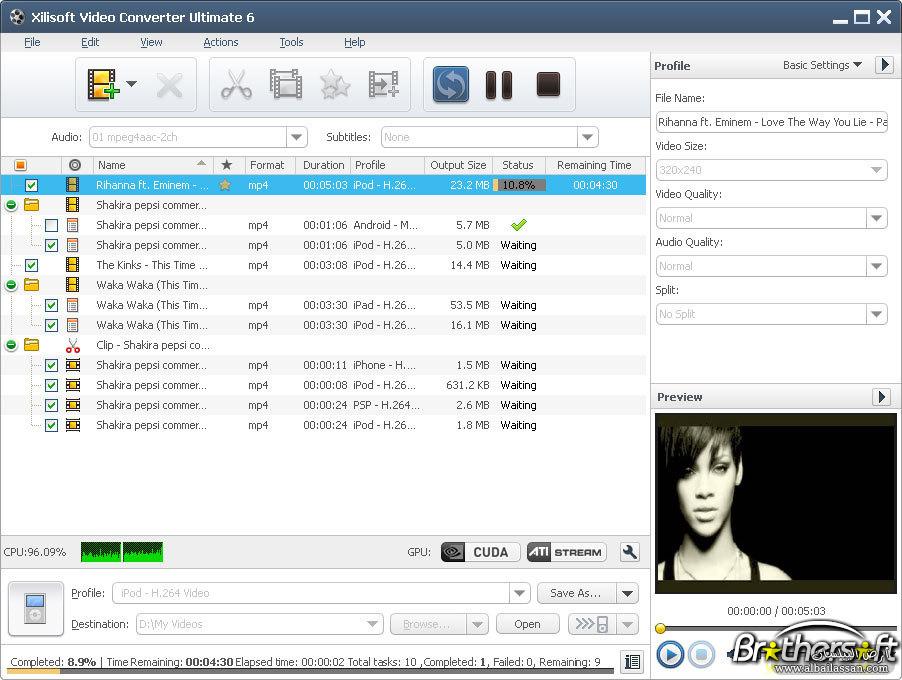Click the Save As... button
902x680 pixels.
(576, 593)
